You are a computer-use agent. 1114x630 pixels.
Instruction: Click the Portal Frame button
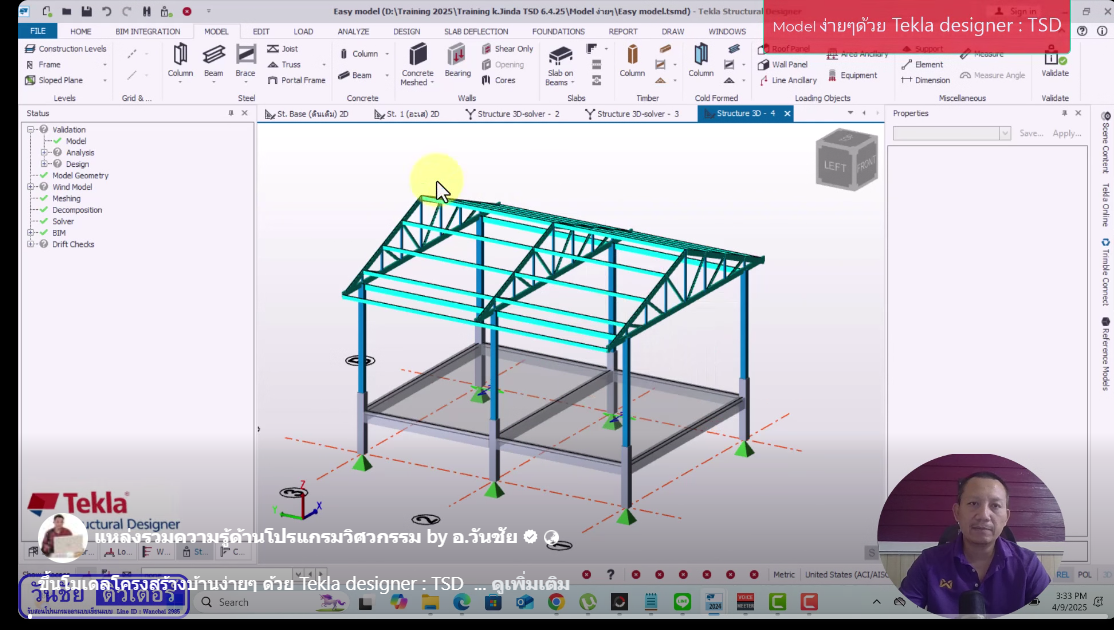coord(302,80)
